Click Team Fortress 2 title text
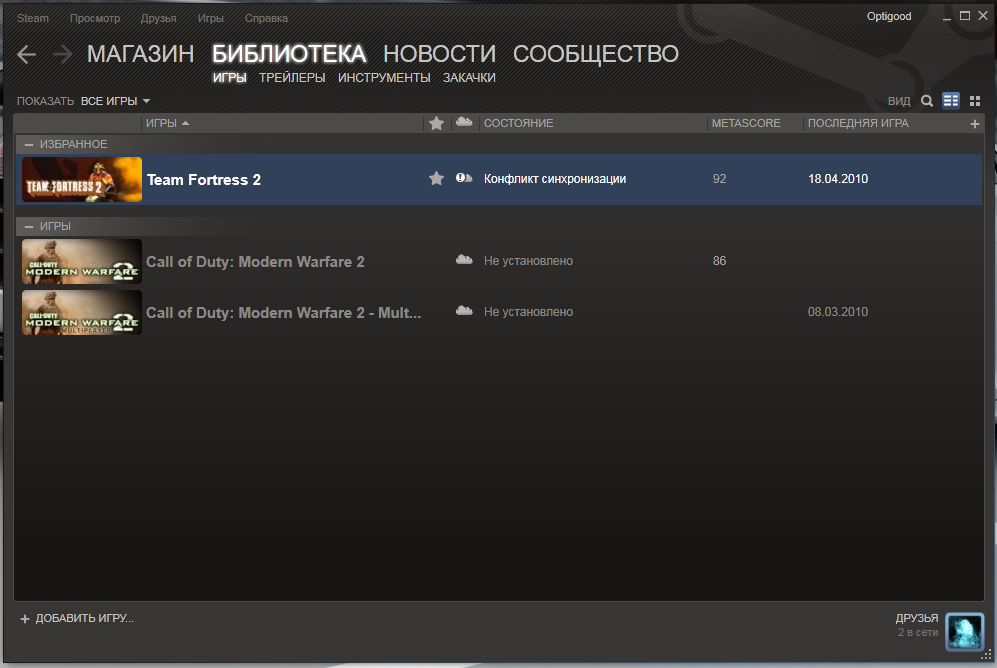Image resolution: width=997 pixels, height=668 pixels. 203,180
